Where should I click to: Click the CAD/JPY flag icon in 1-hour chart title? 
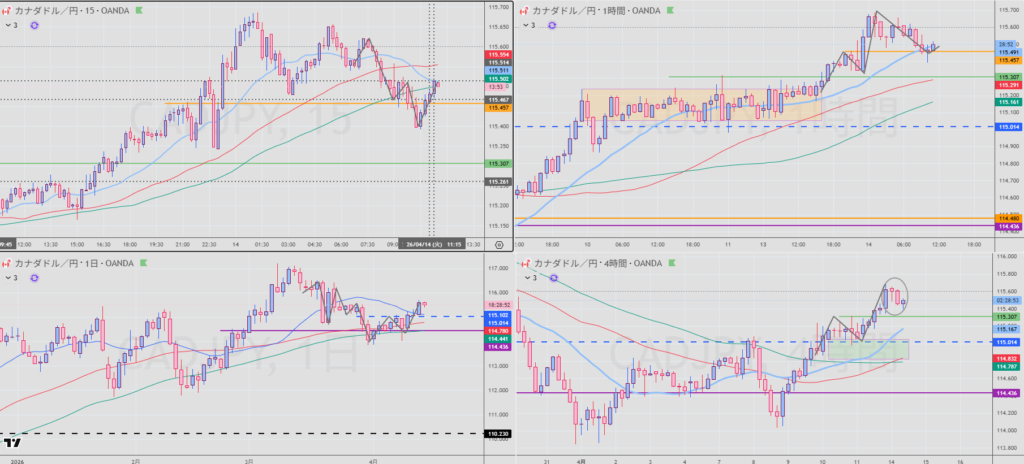point(524,11)
